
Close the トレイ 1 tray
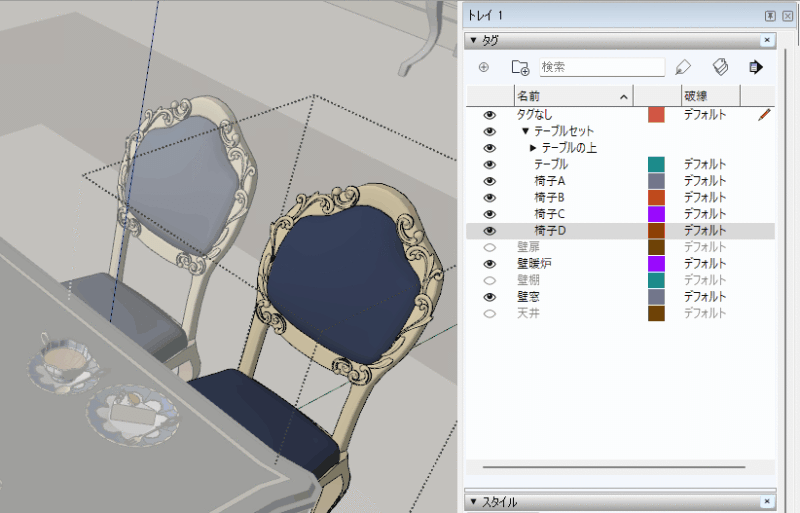pos(787,16)
